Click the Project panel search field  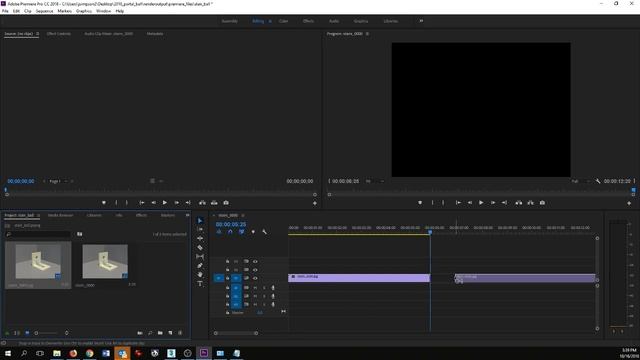[38, 234]
